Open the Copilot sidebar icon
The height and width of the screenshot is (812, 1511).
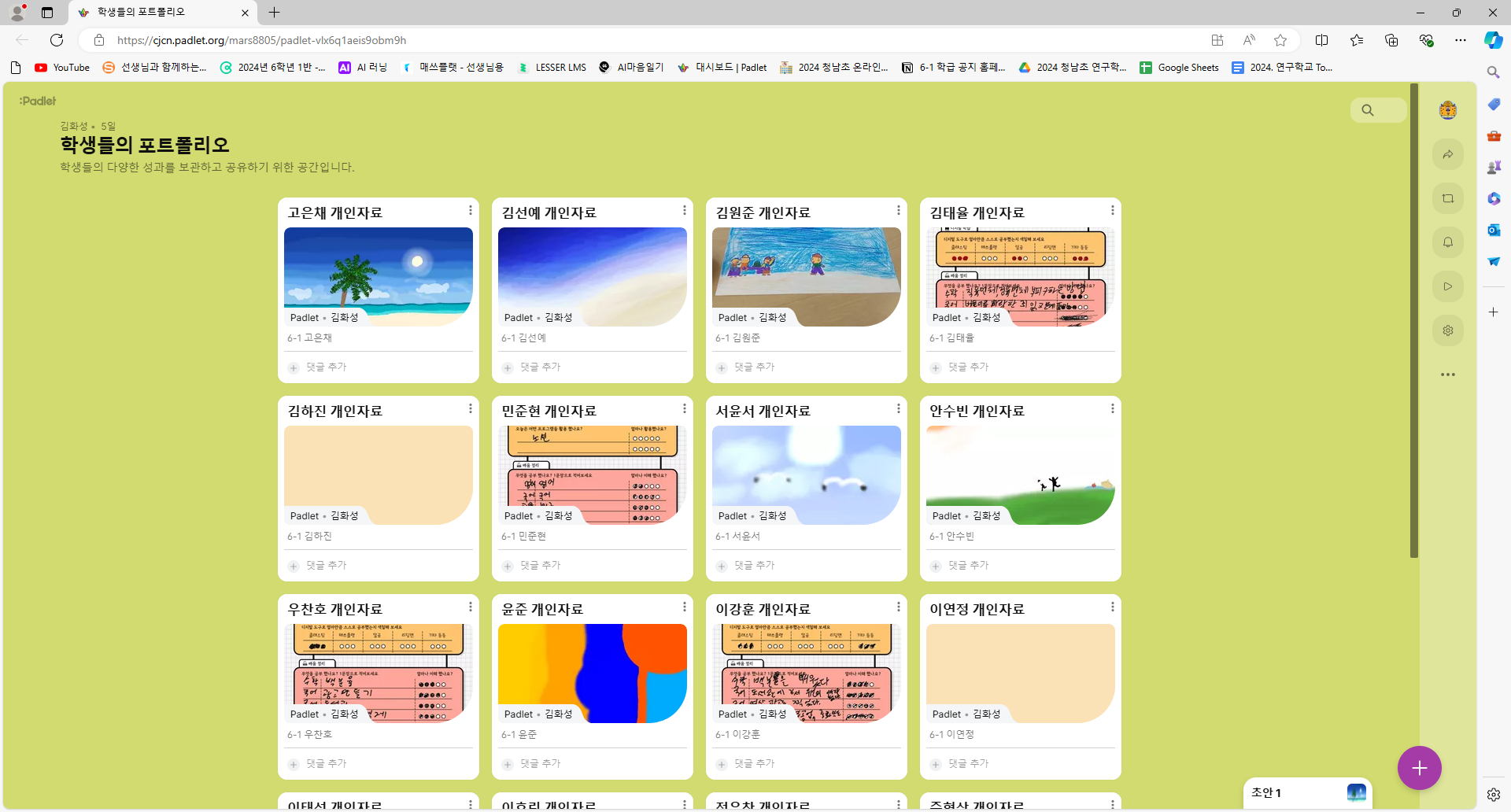click(x=1493, y=40)
